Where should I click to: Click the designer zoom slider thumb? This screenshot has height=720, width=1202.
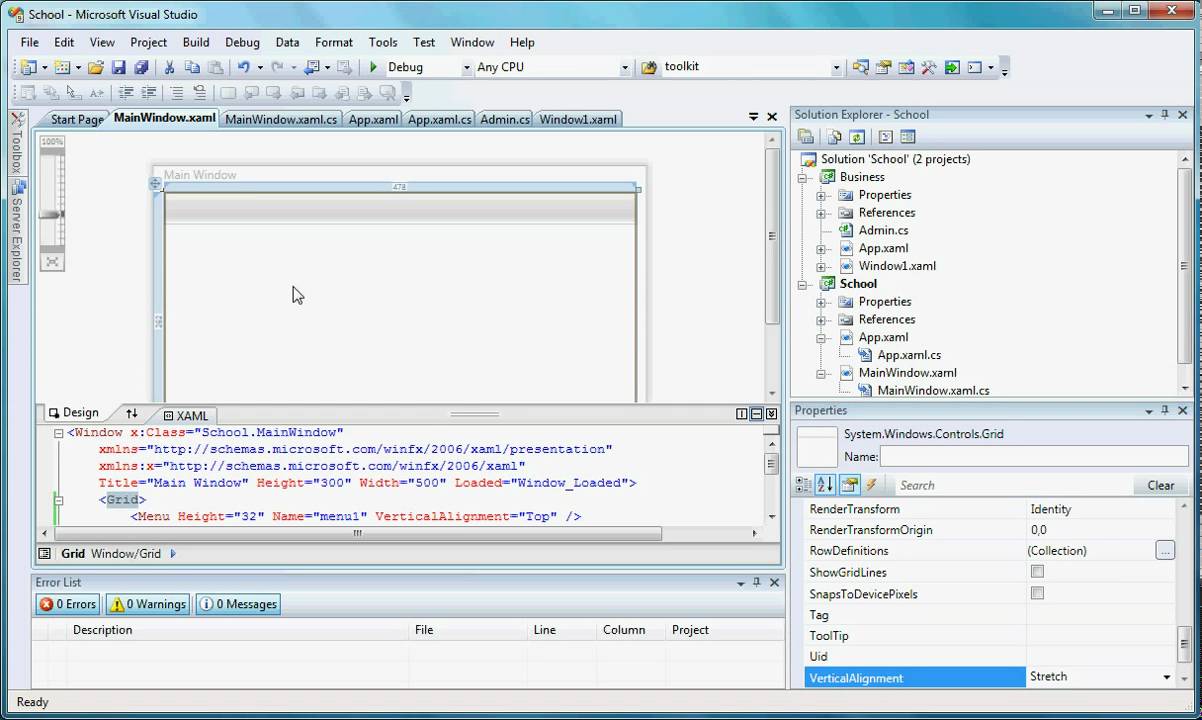[x=52, y=214]
